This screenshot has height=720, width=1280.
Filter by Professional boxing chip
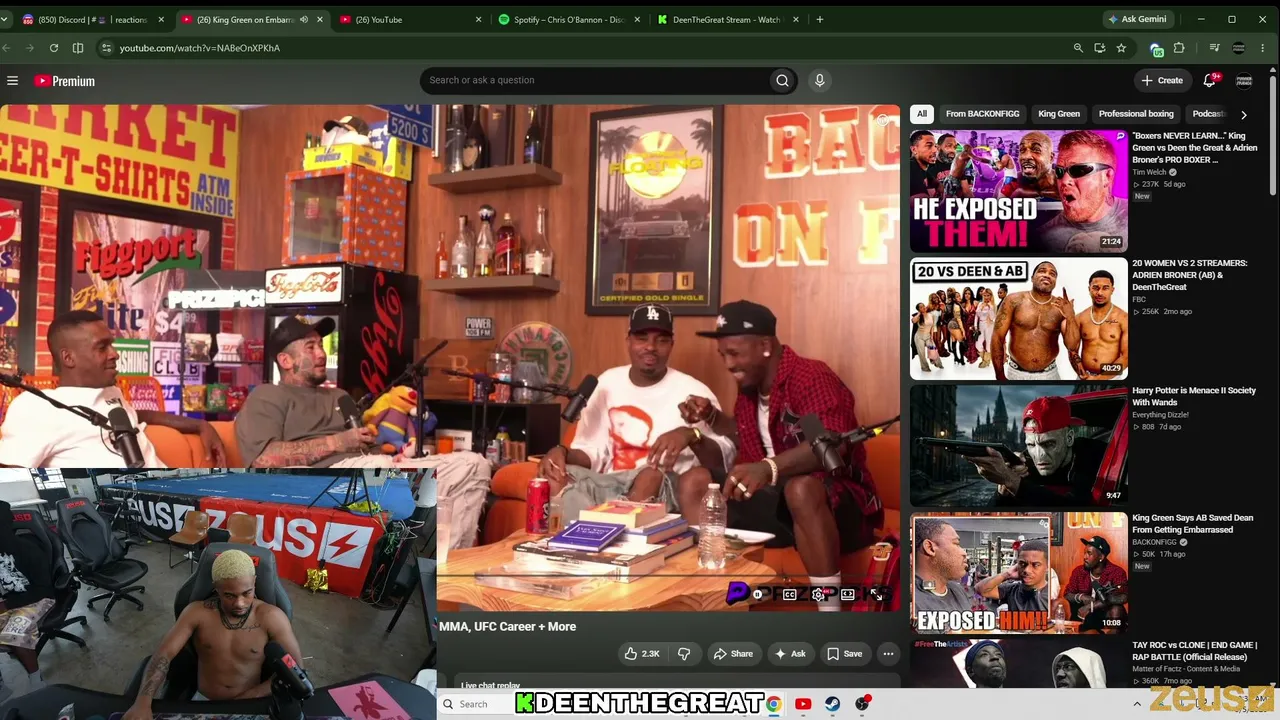pos(1136,114)
